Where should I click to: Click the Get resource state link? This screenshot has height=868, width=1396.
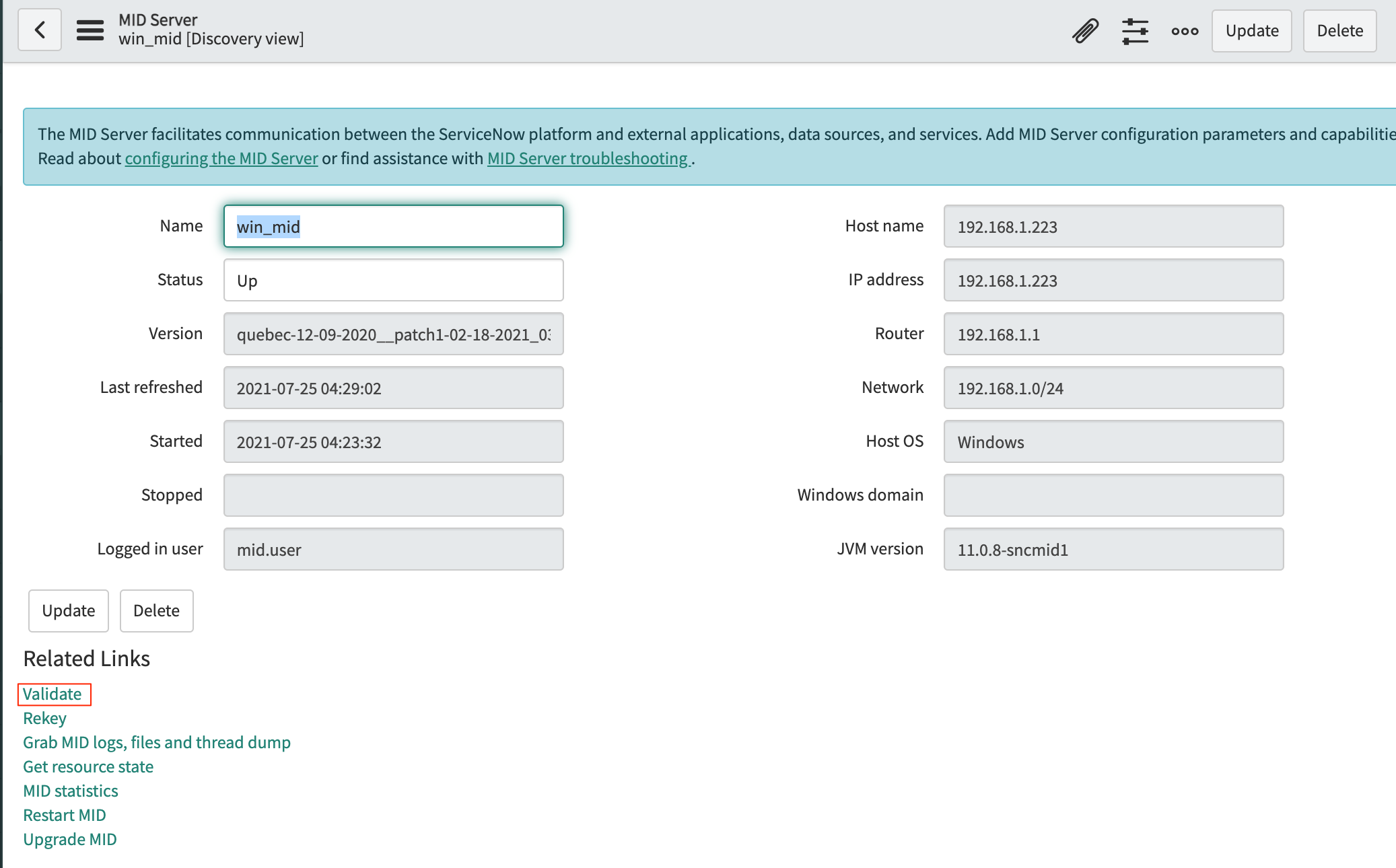click(88, 766)
